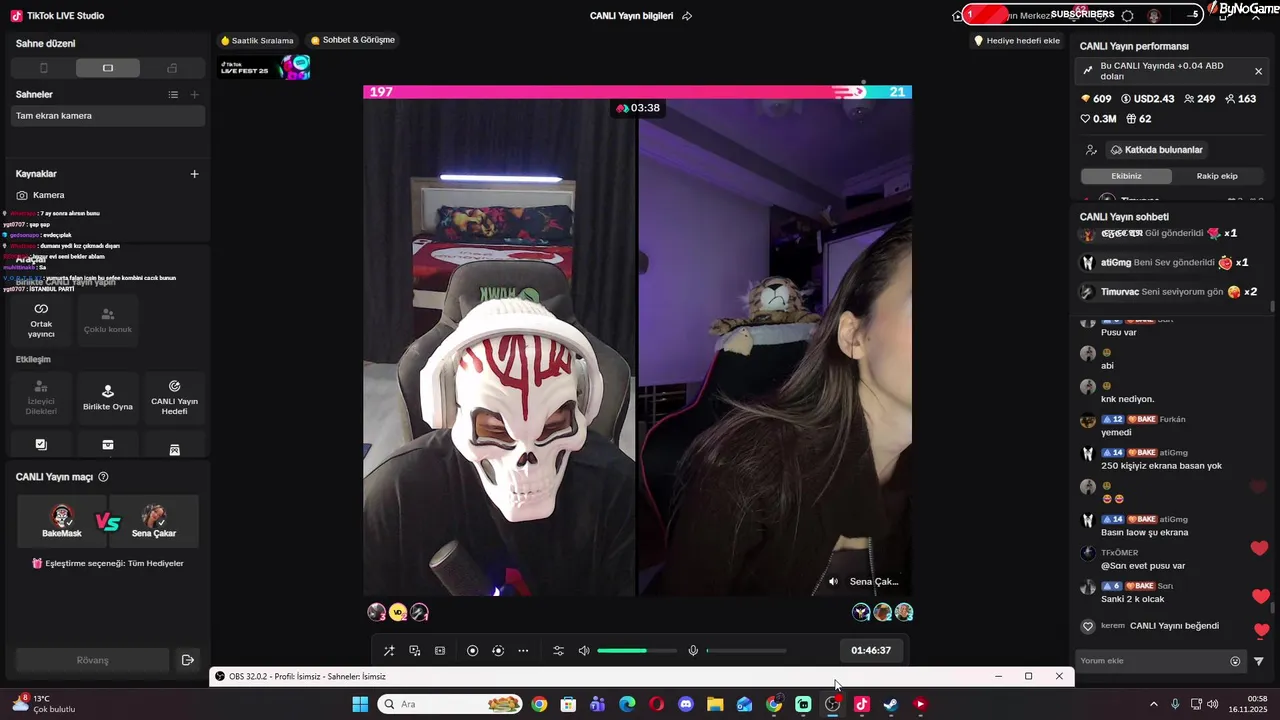Screen dimensions: 1280x720
Task: View earnings USD2.43
Action: click(1148, 99)
